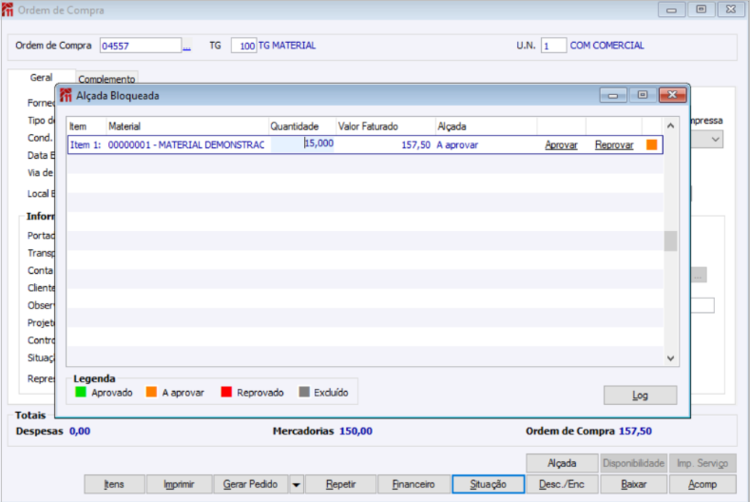This screenshot has height=502, width=750.
Task: Click the Ordem de Compra number field
Action: tap(141, 45)
